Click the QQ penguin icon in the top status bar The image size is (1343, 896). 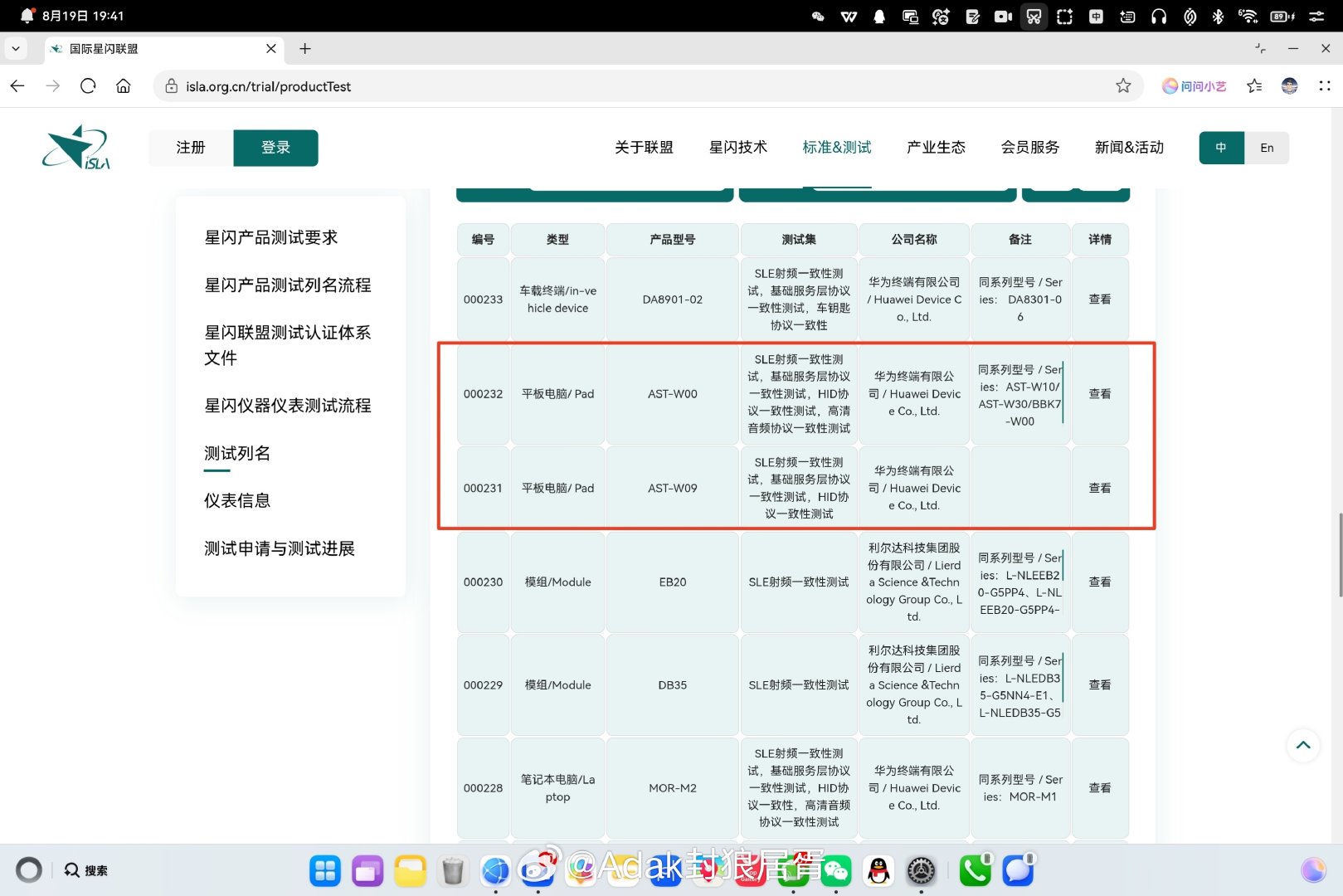879,16
